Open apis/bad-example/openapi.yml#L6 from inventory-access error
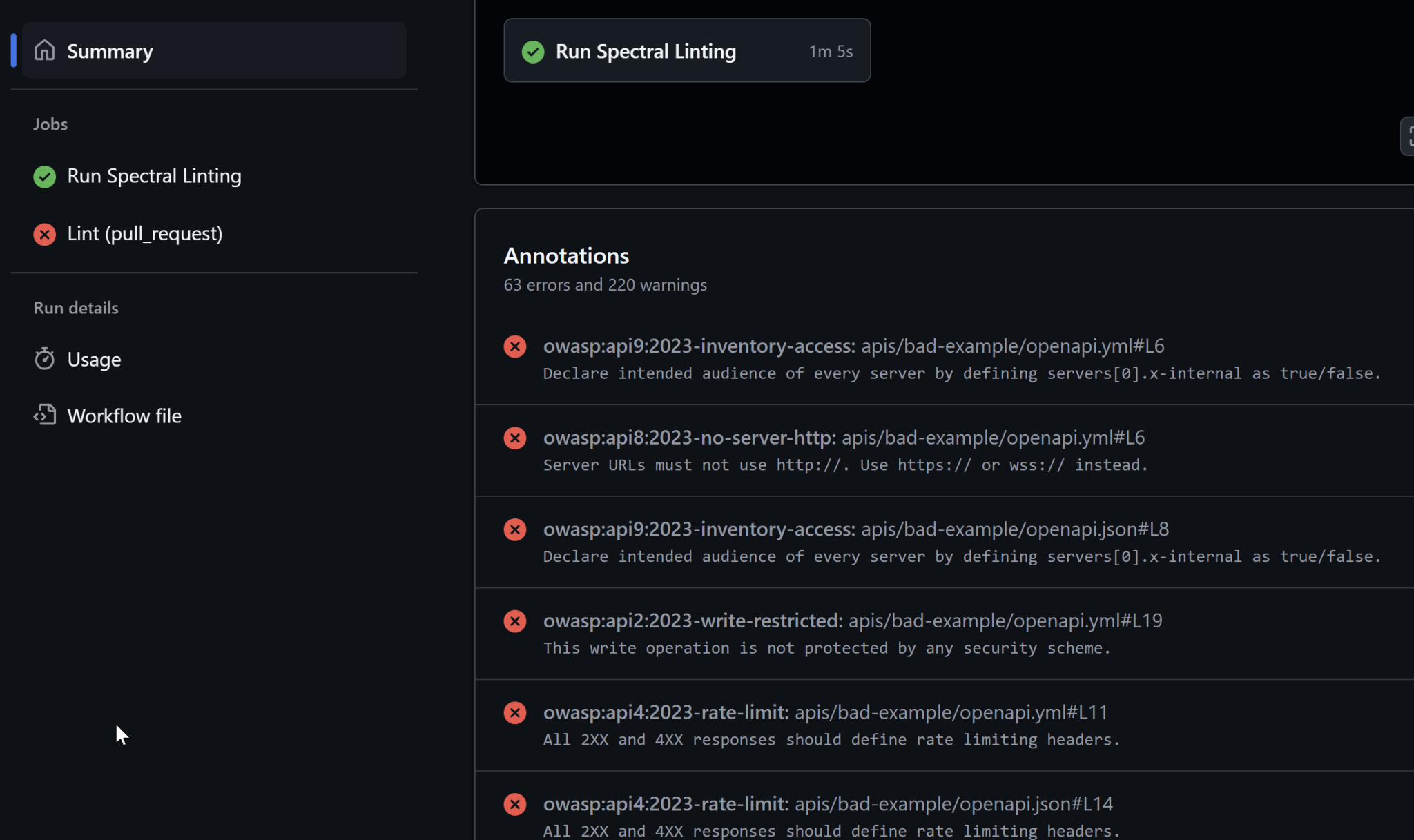Image resolution: width=1414 pixels, height=840 pixels. [1011, 346]
